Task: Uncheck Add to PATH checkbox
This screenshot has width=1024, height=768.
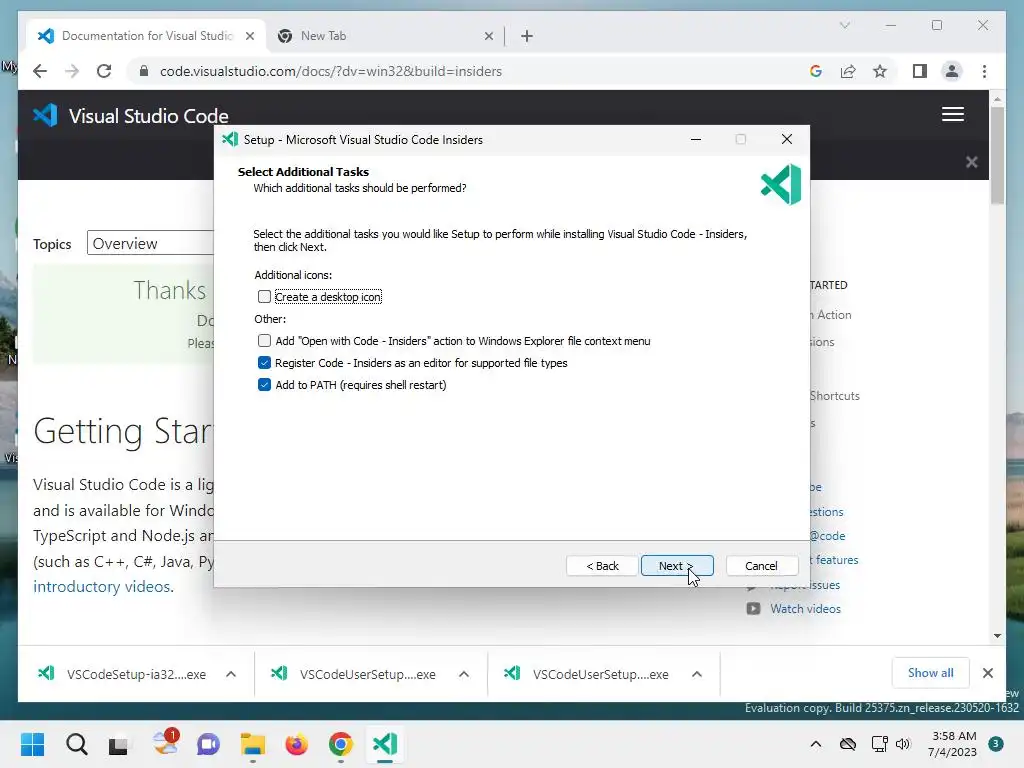Action: [x=264, y=385]
